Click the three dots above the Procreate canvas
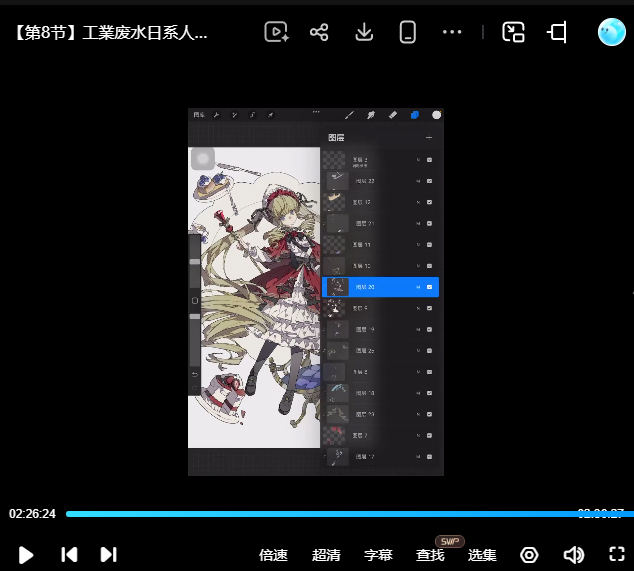This screenshot has width=634, height=571. point(316,112)
